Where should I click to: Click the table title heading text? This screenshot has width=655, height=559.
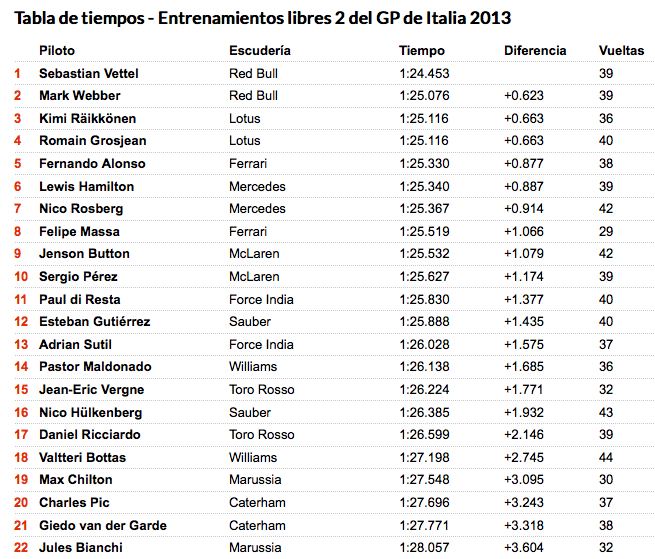(x=262, y=18)
